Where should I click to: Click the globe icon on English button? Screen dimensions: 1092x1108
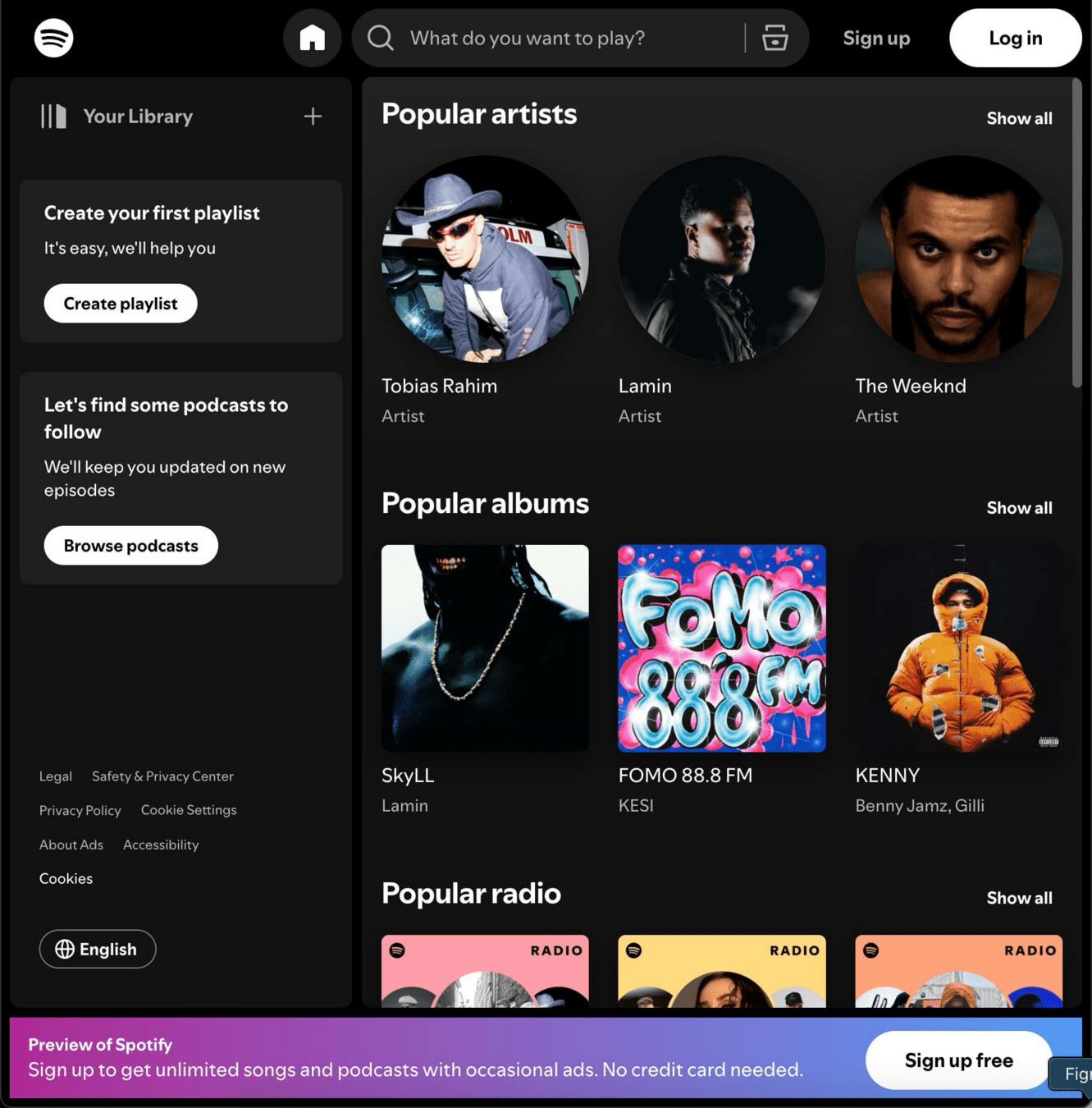65,949
